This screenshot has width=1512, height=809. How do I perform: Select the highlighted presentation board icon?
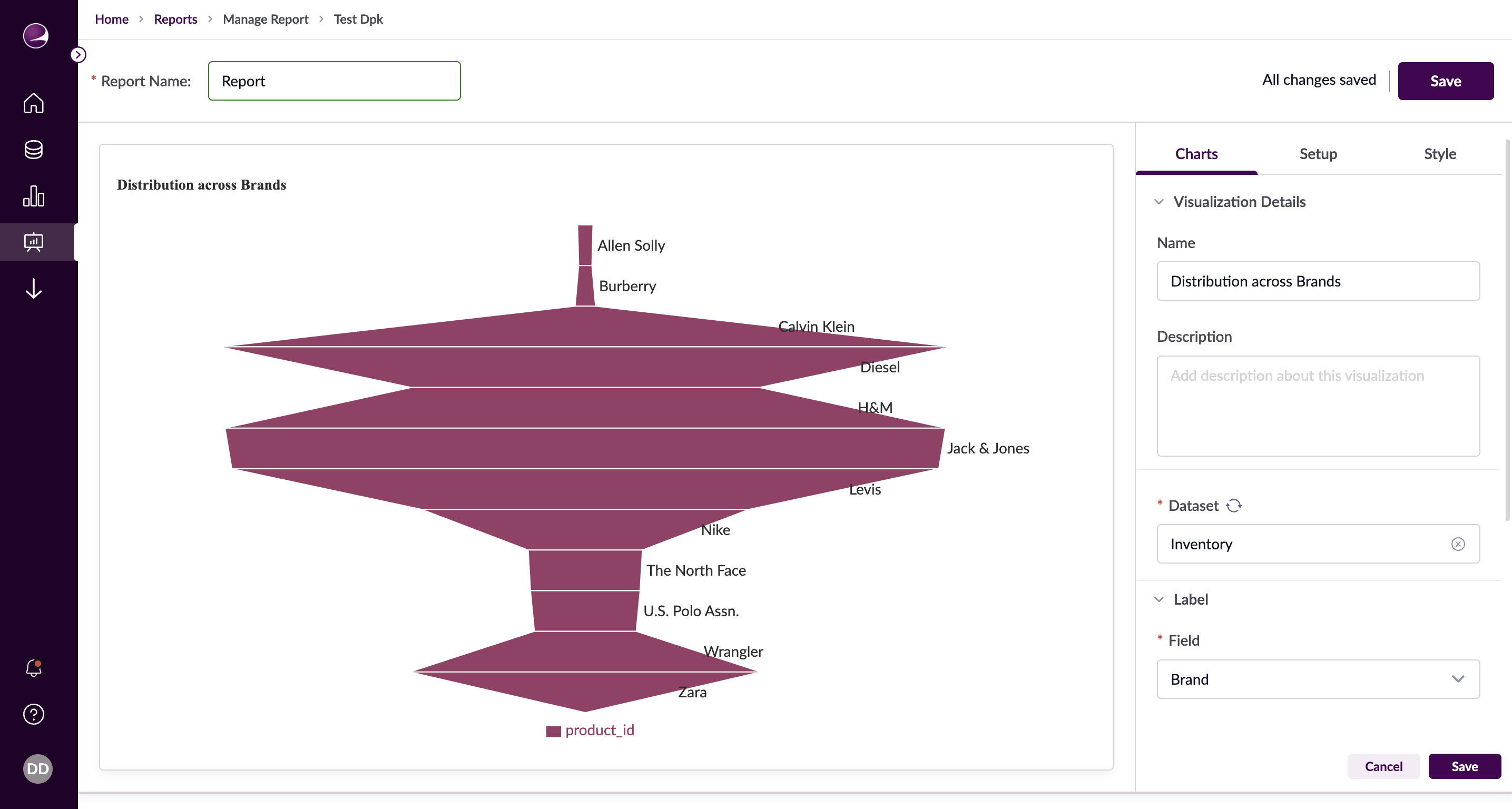(x=34, y=242)
